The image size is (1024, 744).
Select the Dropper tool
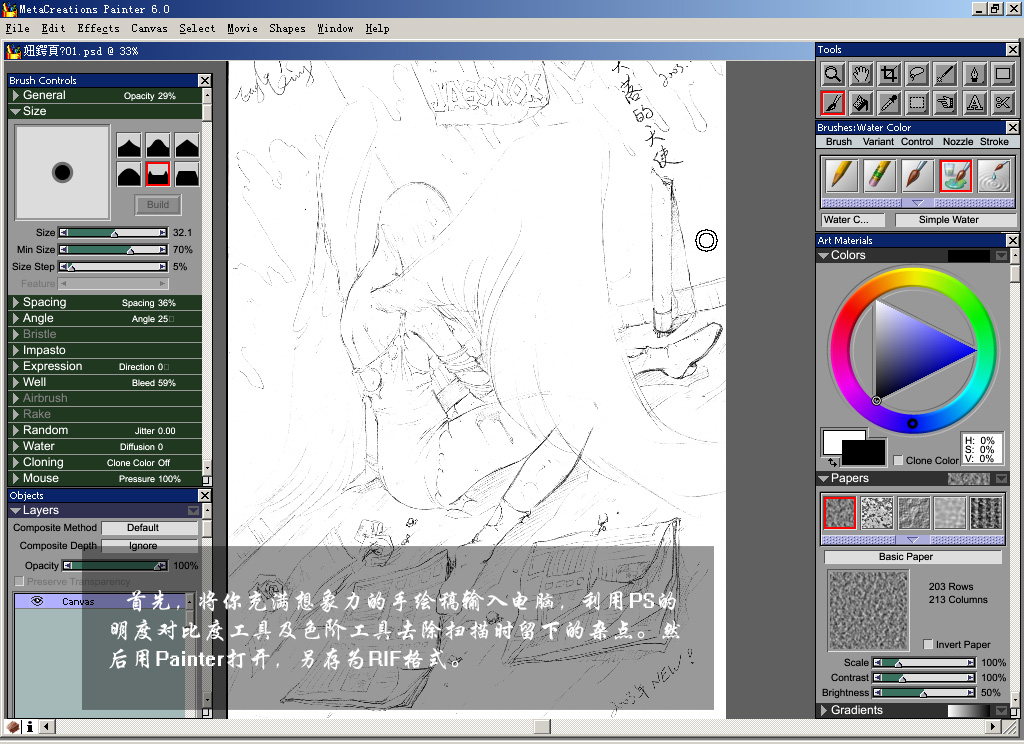point(889,103)
